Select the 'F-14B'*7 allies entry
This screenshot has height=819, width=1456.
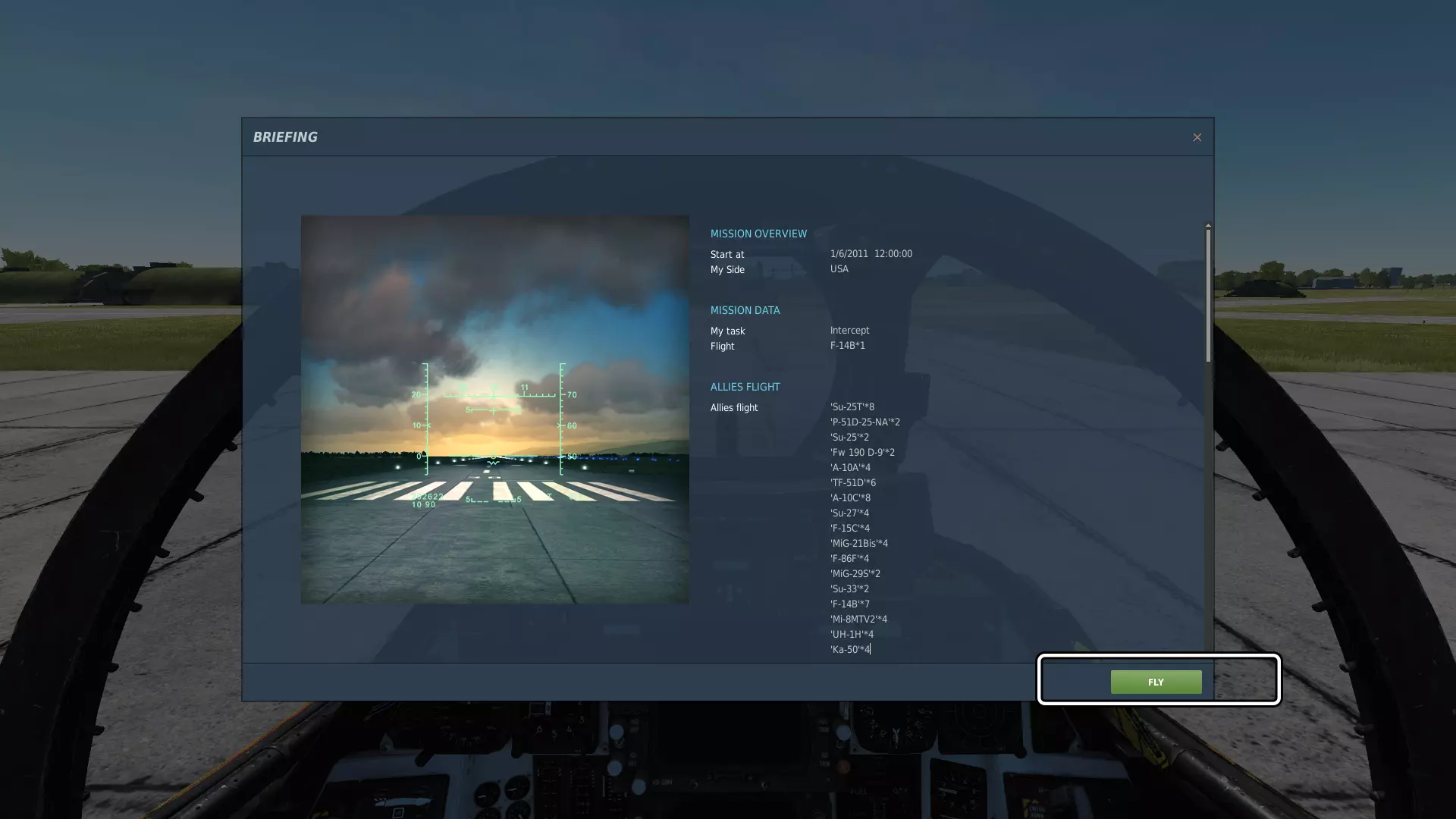pyautogui.click(x=849, y=604)
